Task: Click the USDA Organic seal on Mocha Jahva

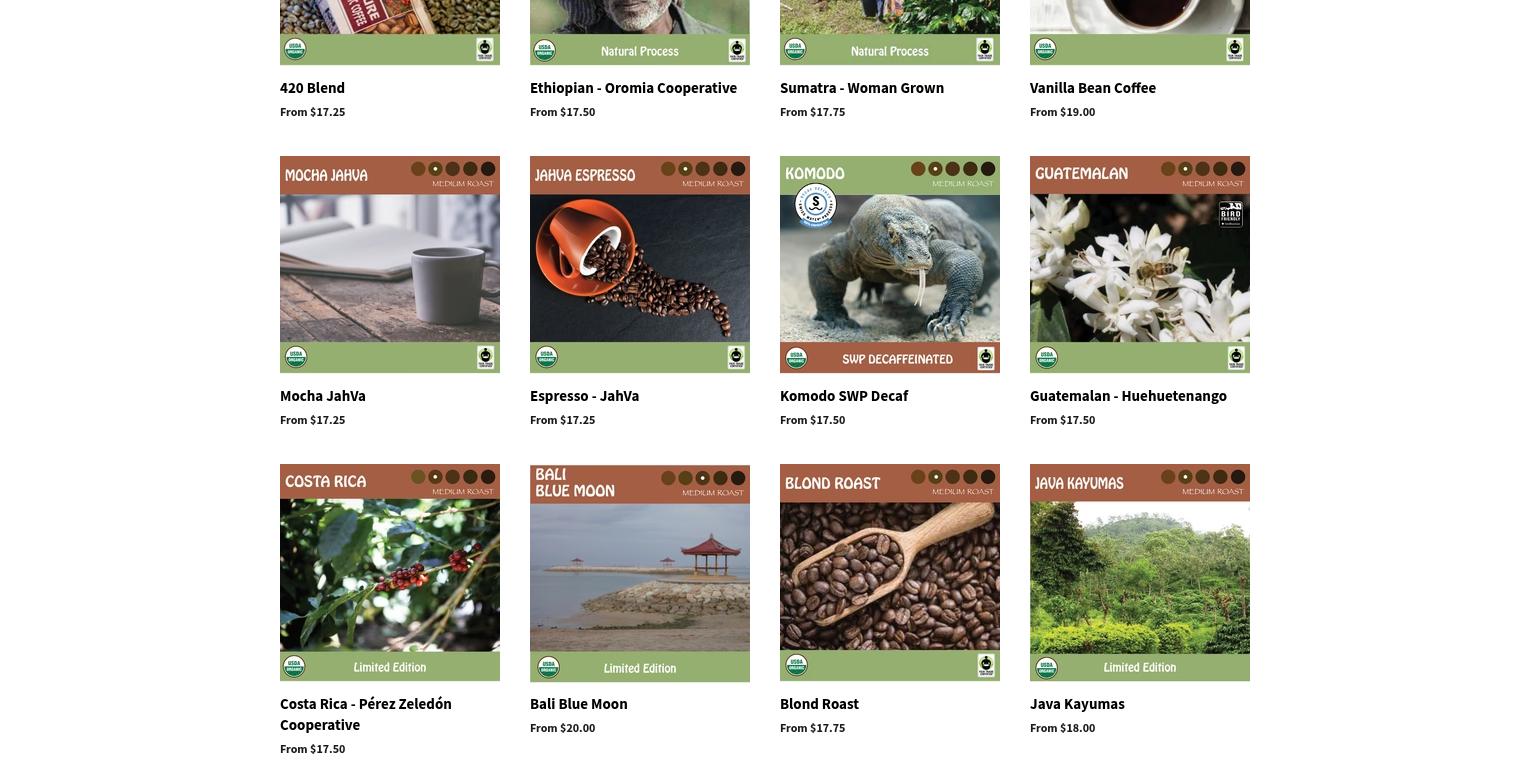Action: (x=295, y=357)
